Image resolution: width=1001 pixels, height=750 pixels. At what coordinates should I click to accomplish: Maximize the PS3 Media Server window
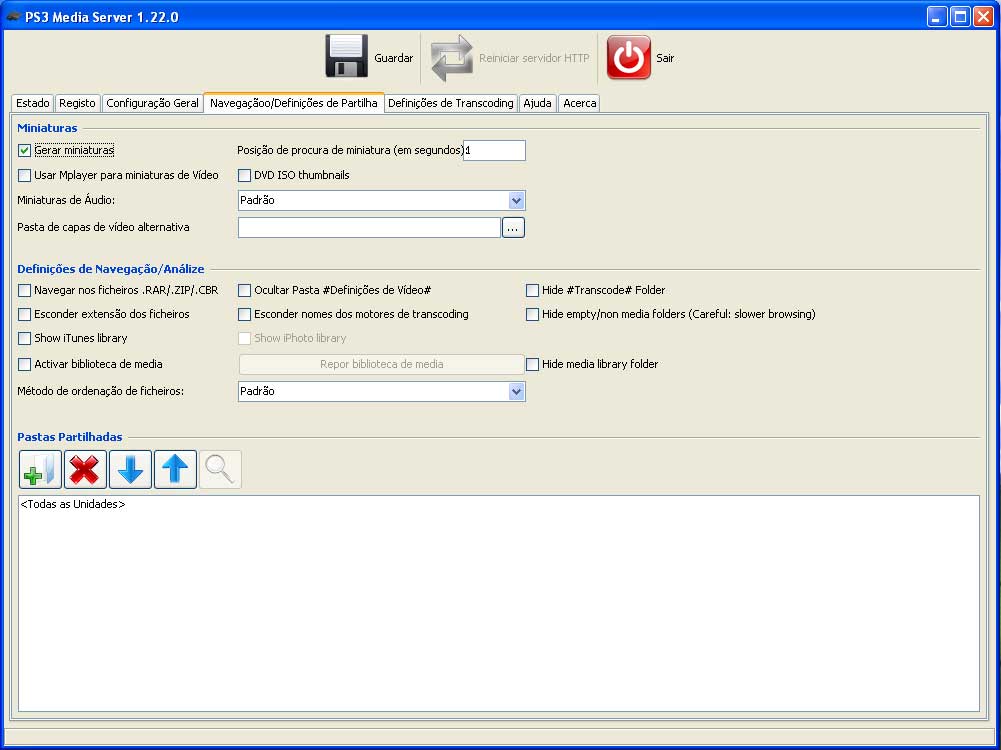pos(960,17)
